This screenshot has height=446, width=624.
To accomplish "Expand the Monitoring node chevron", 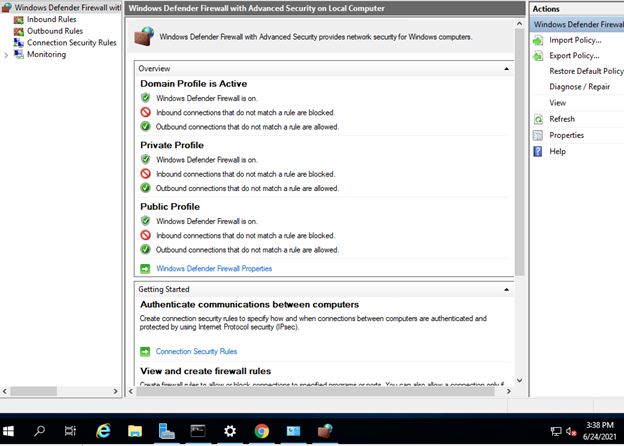I will coord(6,55).
